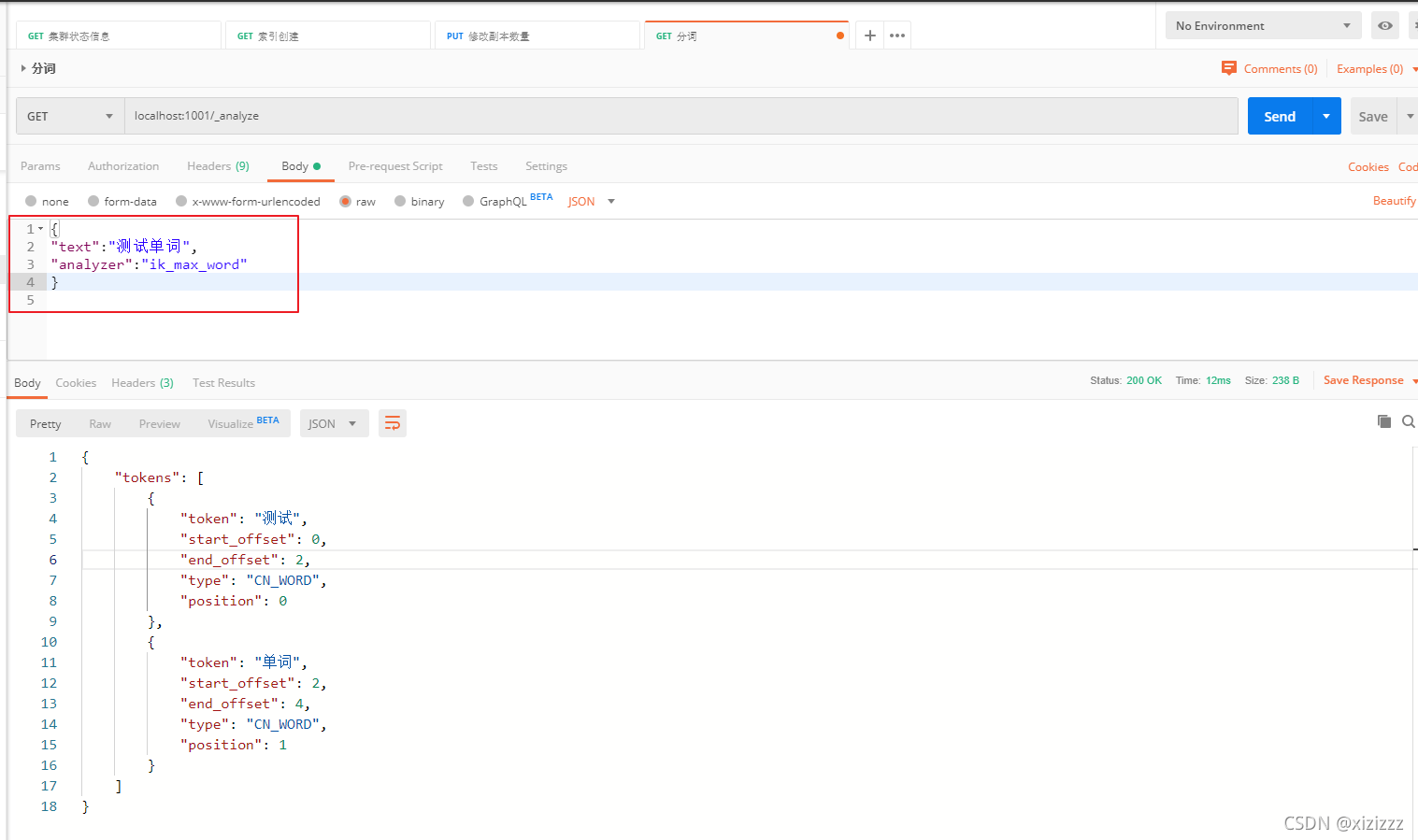Select the GET 分词 request tab
The width and height of the screenshot is (1418, 840).
tap(747, 36)
